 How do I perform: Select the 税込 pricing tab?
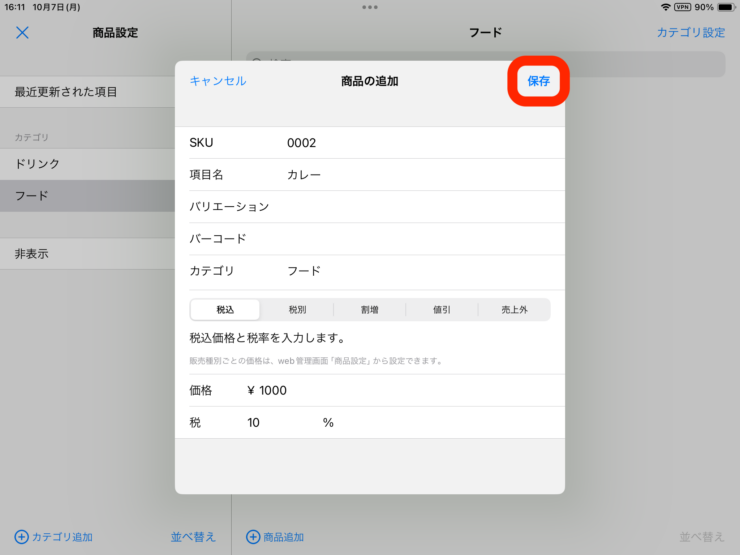click(225, 310)
